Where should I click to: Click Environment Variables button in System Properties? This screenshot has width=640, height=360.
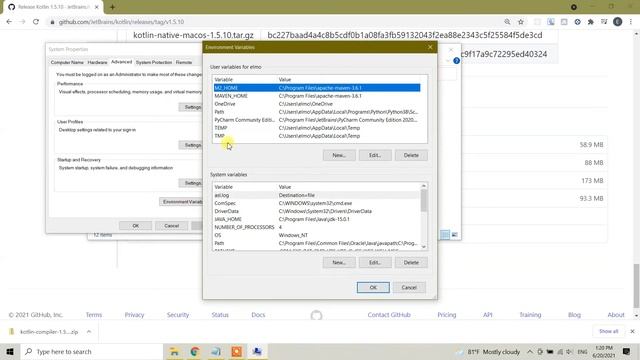coord(181,202)
